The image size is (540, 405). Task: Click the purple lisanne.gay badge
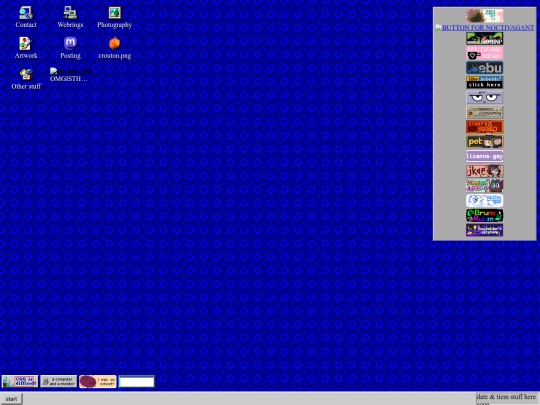tap(485, 156)
